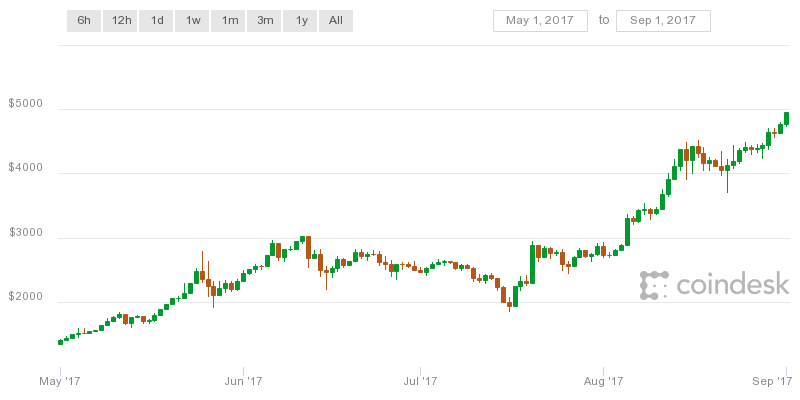Click the Aug '17 axis label

(x=603, y=381)
